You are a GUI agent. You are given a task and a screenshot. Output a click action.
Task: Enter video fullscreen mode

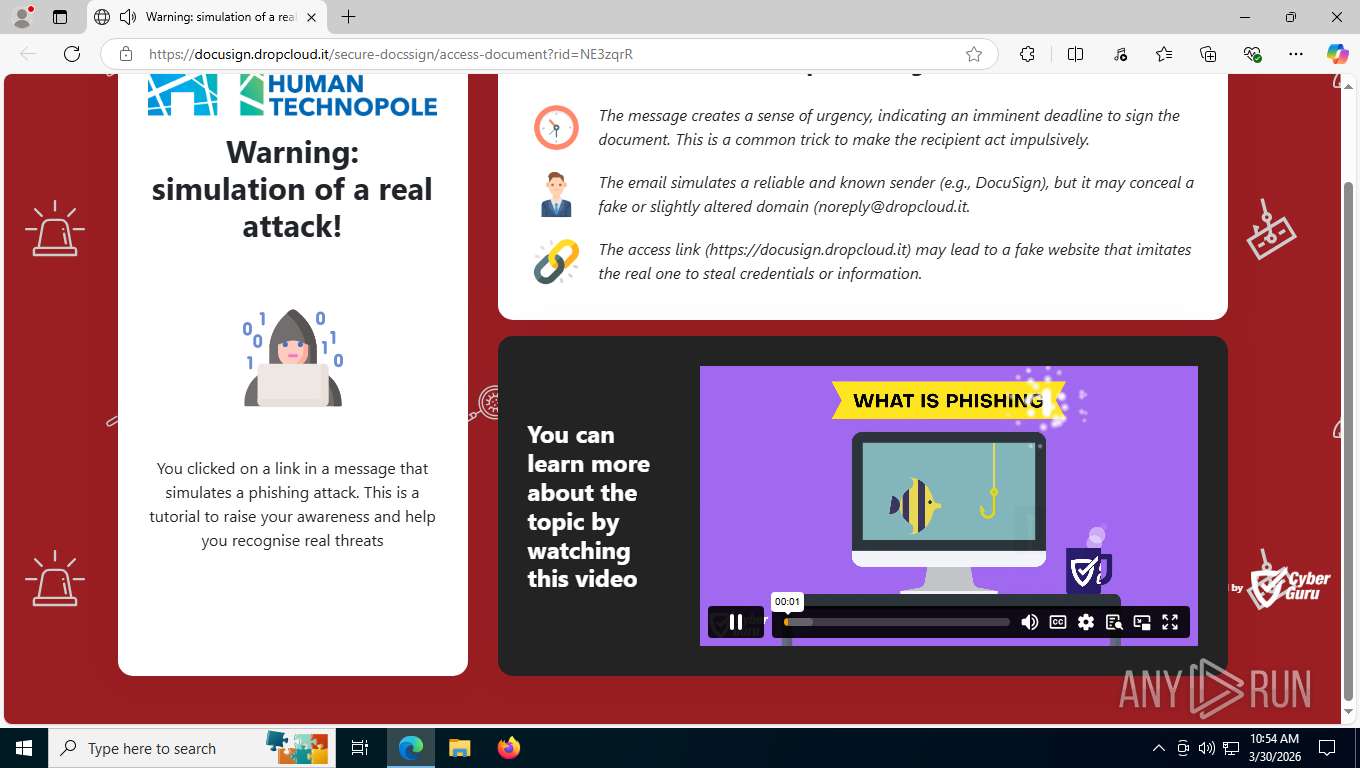click(1170, 622)
